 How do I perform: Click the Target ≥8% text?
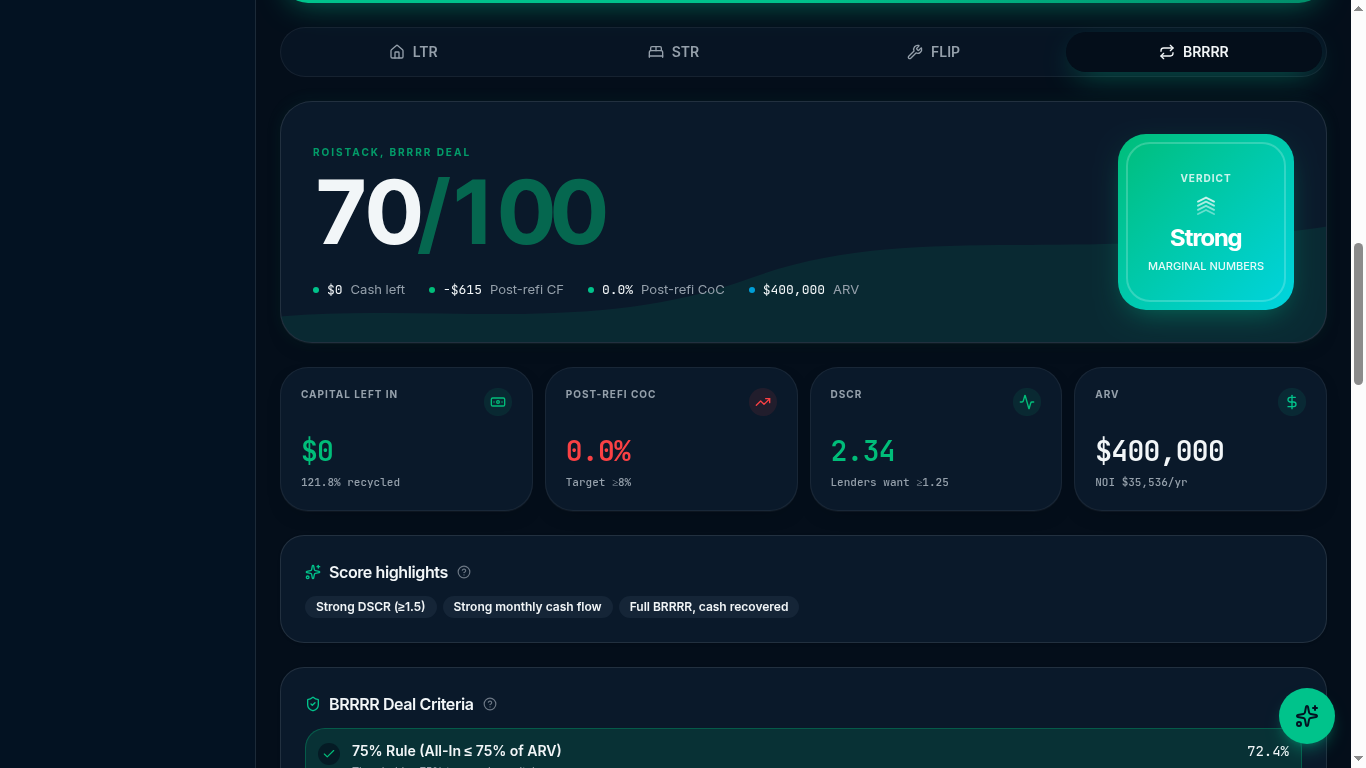click(598, 482)
